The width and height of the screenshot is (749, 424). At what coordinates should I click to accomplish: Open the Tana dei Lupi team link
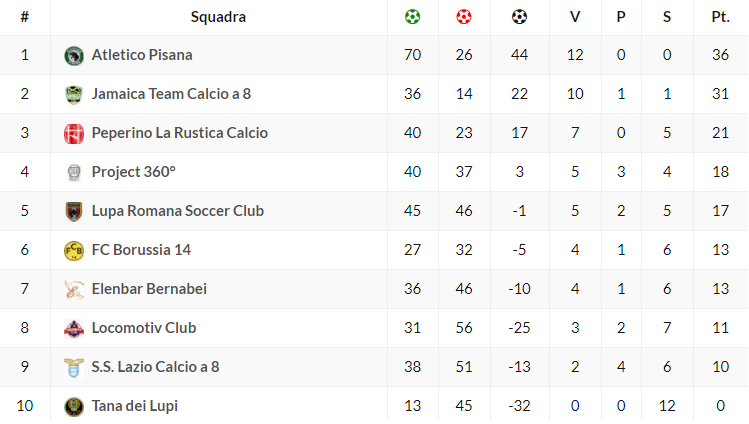pyautogui.click(x=135, y=406)
